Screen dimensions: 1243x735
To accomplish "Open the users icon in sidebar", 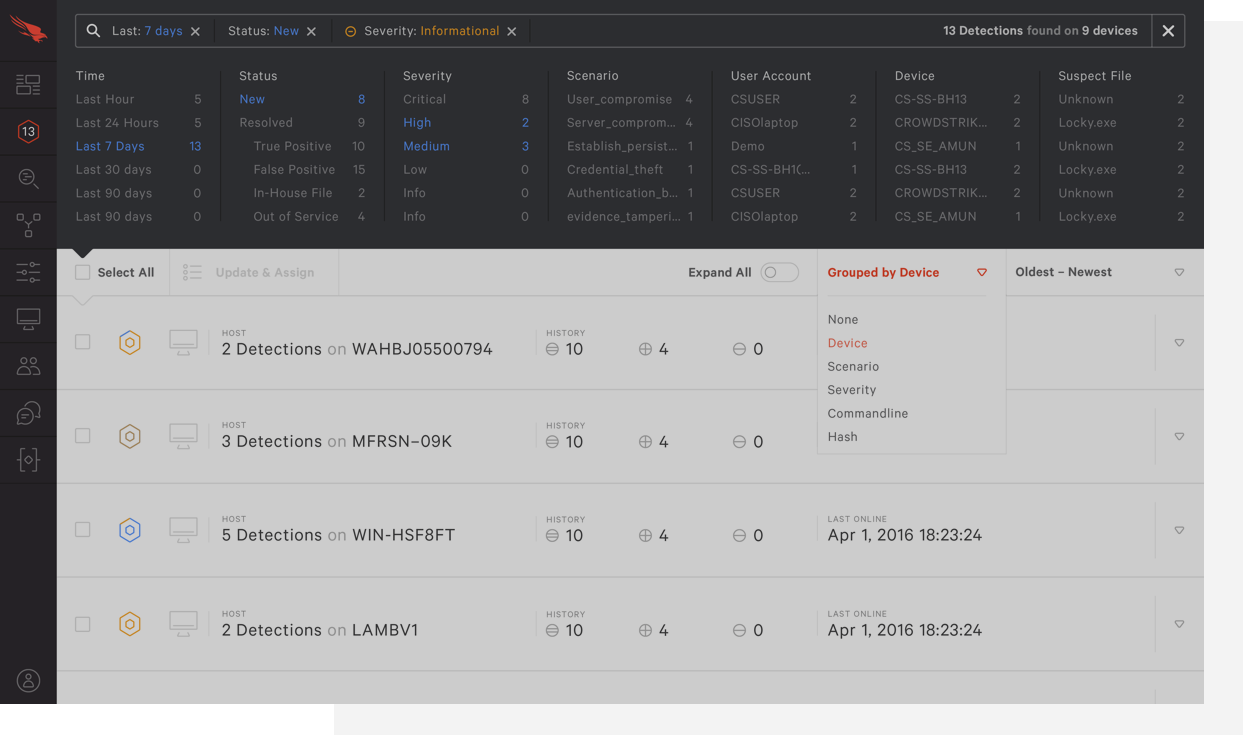I will point(28,366).
